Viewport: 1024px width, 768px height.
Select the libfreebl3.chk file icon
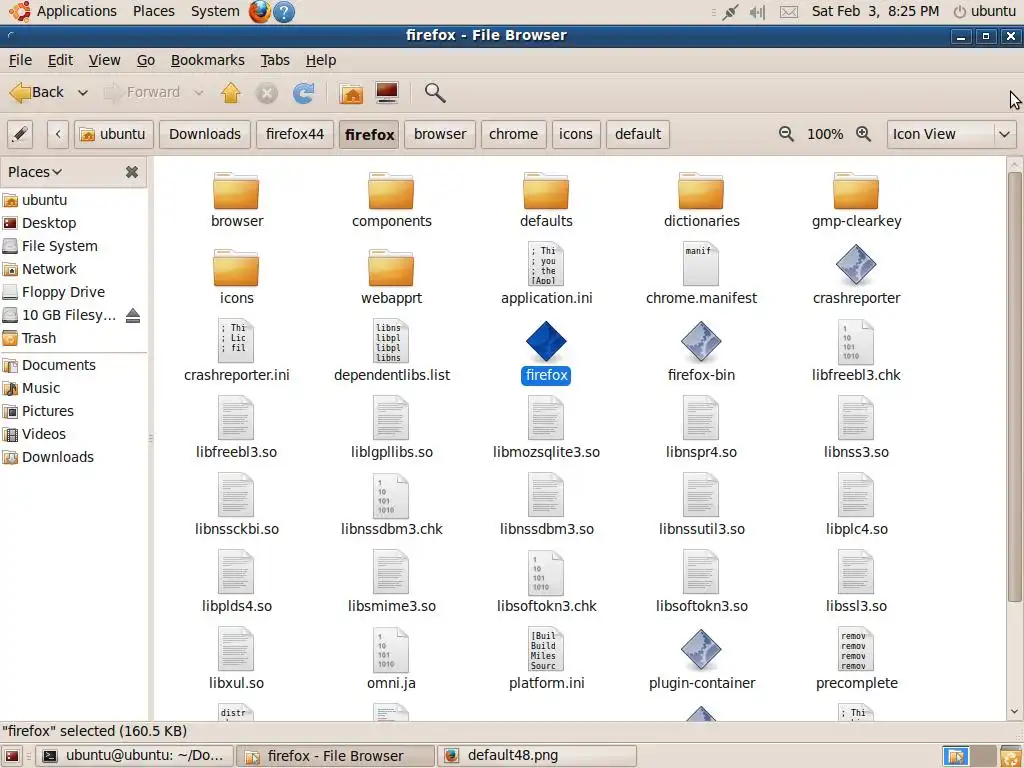856,342
